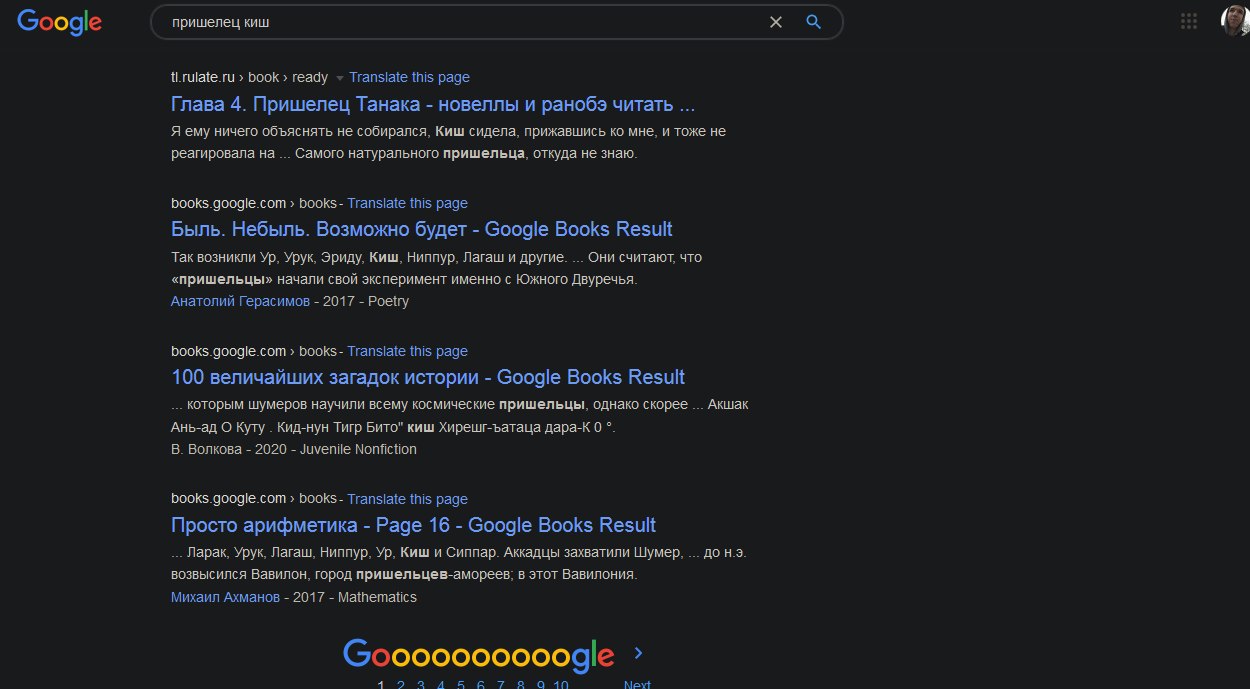Screen dimensions: 1250x689
Task: Click the magnifying glass search icon
Action: tap(814, 22)
